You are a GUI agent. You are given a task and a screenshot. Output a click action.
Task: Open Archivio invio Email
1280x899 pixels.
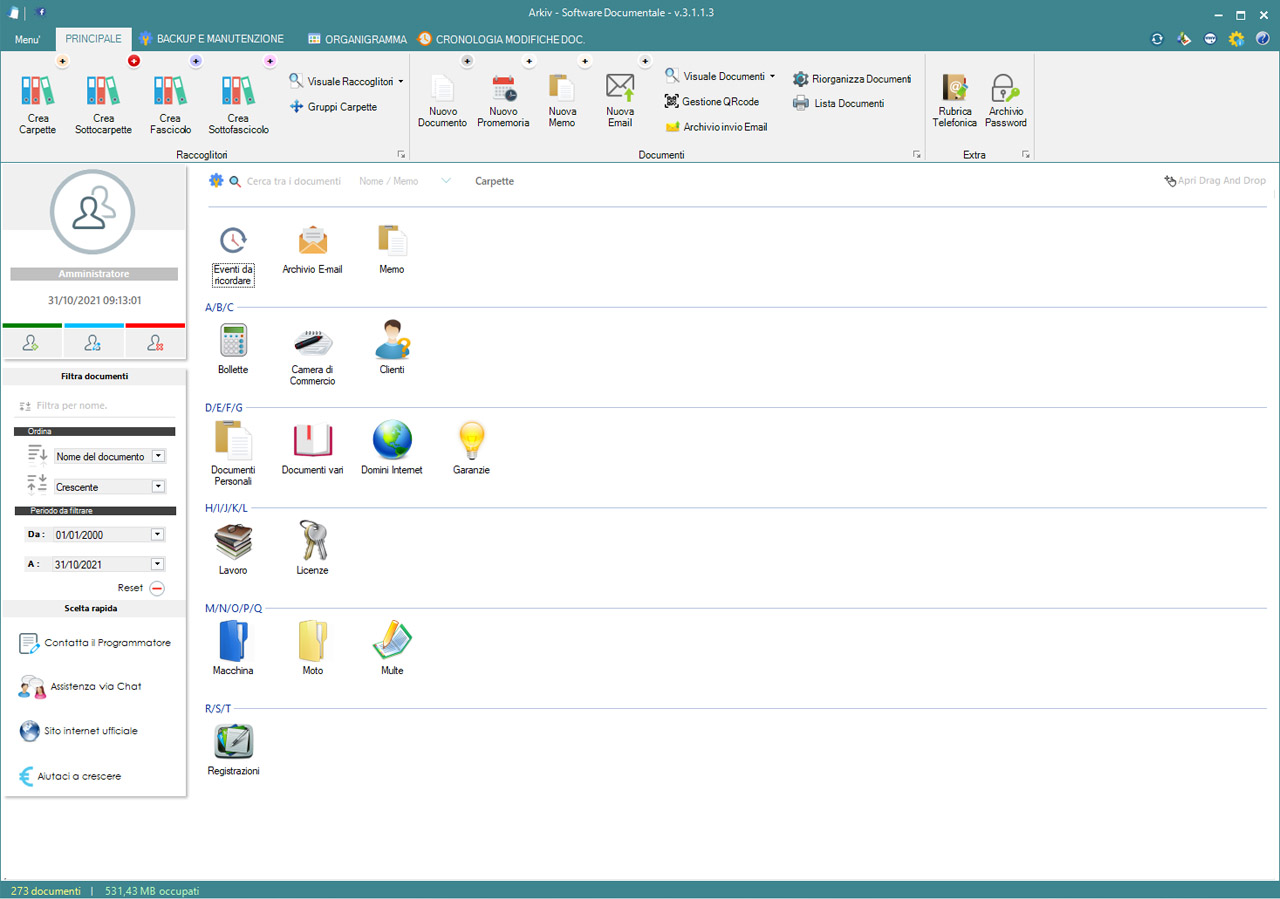point(717,127)
